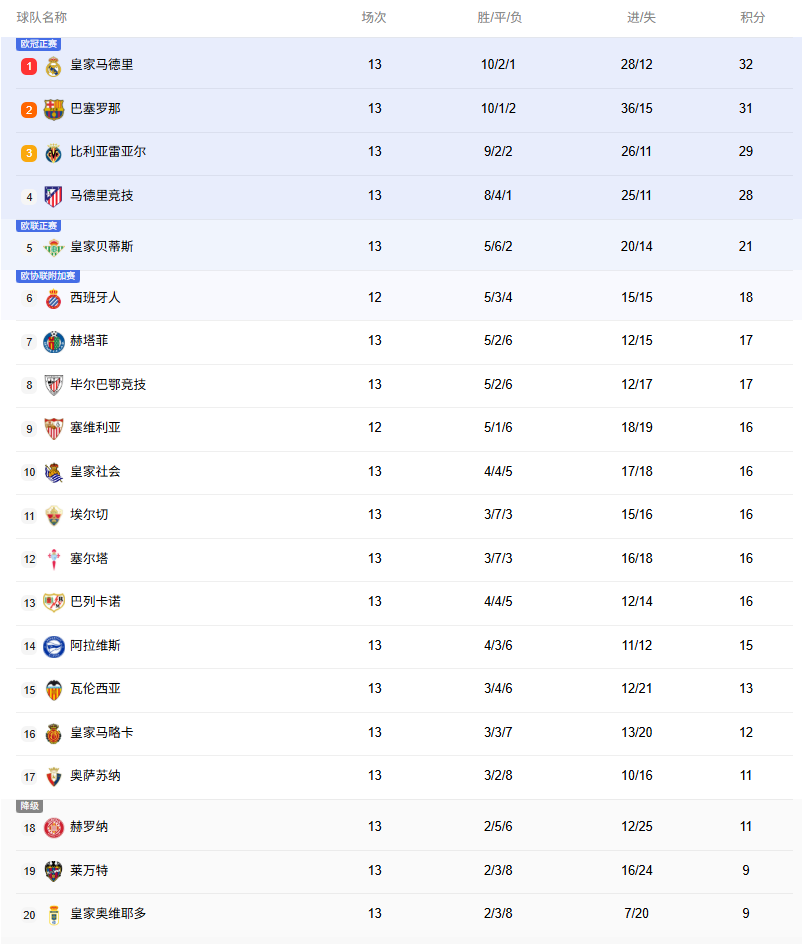Click the Athletic Bilbao crest icon
The image size is (802, 945).
tap(54, 385)
